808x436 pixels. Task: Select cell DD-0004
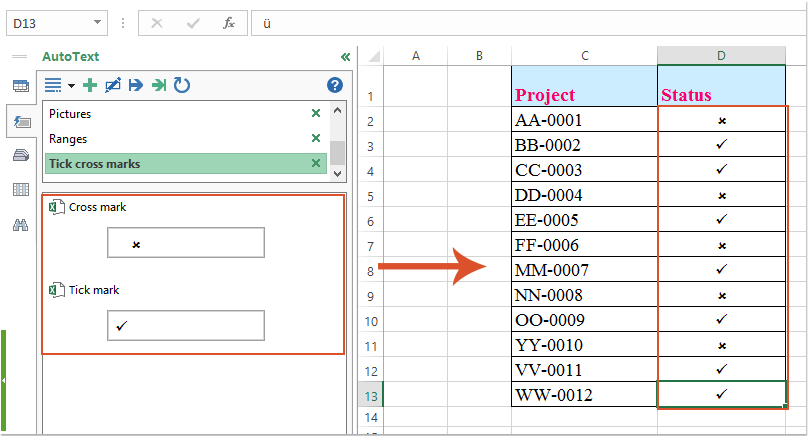tap(584, 195)
